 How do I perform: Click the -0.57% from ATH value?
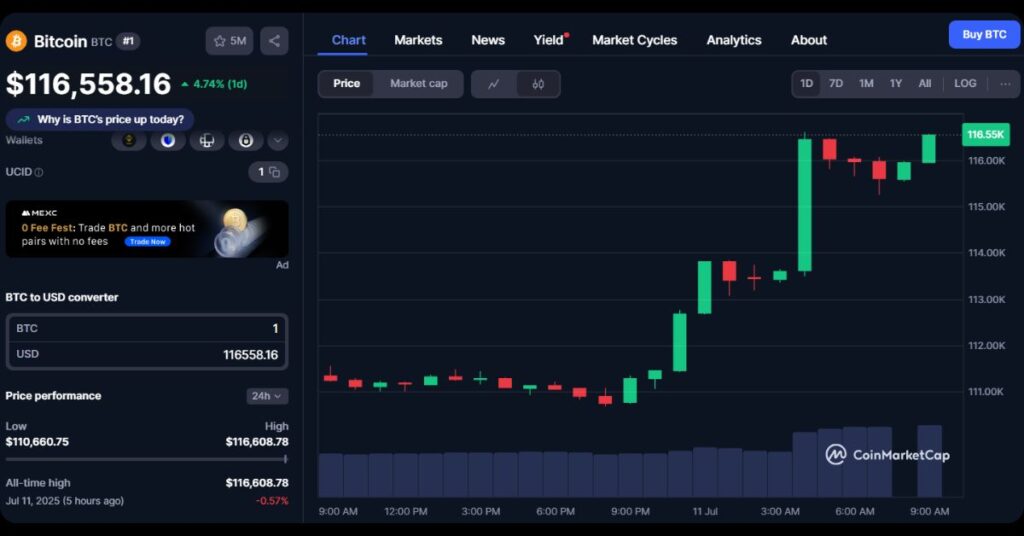[272, 501]
